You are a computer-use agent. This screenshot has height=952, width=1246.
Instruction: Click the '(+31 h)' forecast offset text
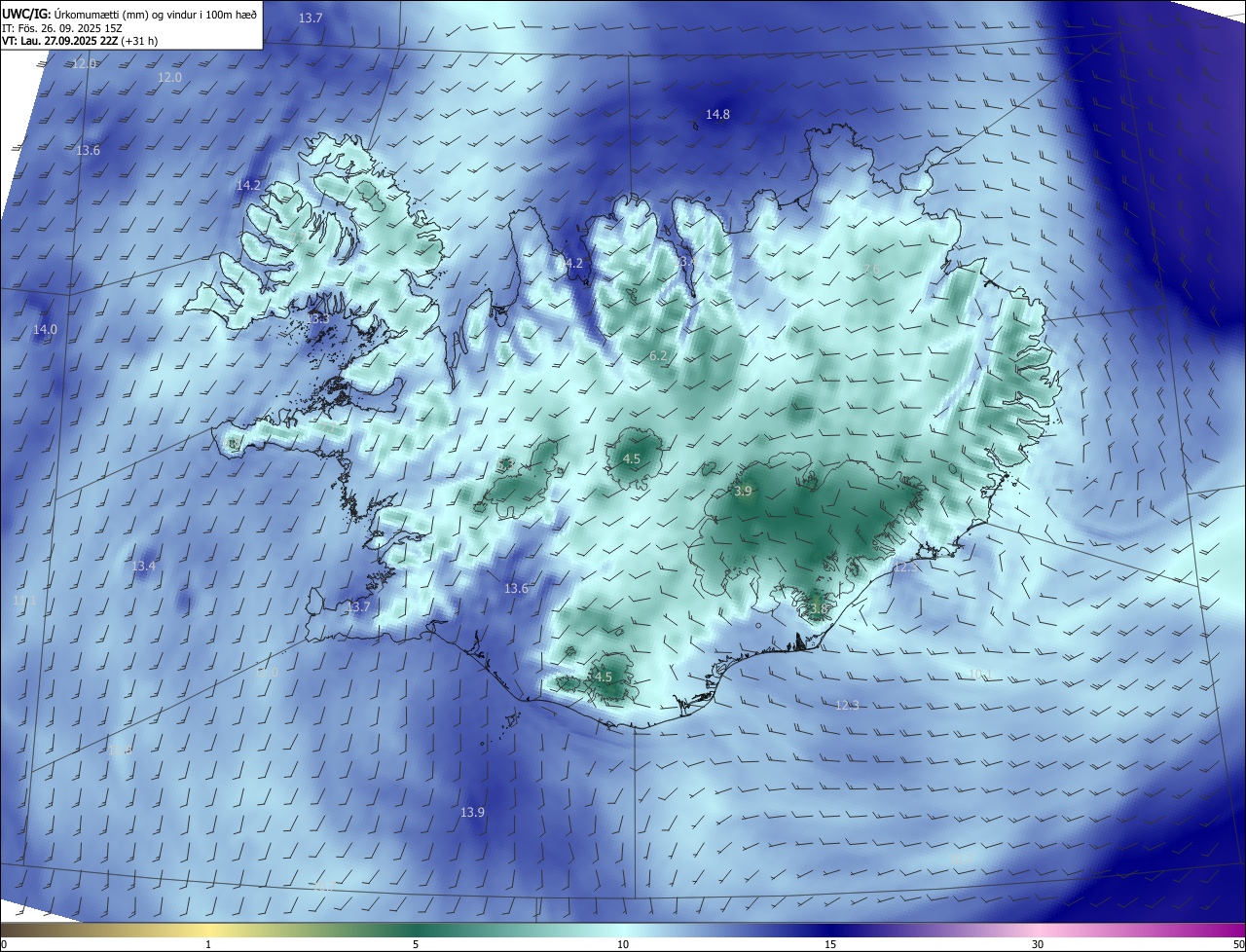pos(139,42)
